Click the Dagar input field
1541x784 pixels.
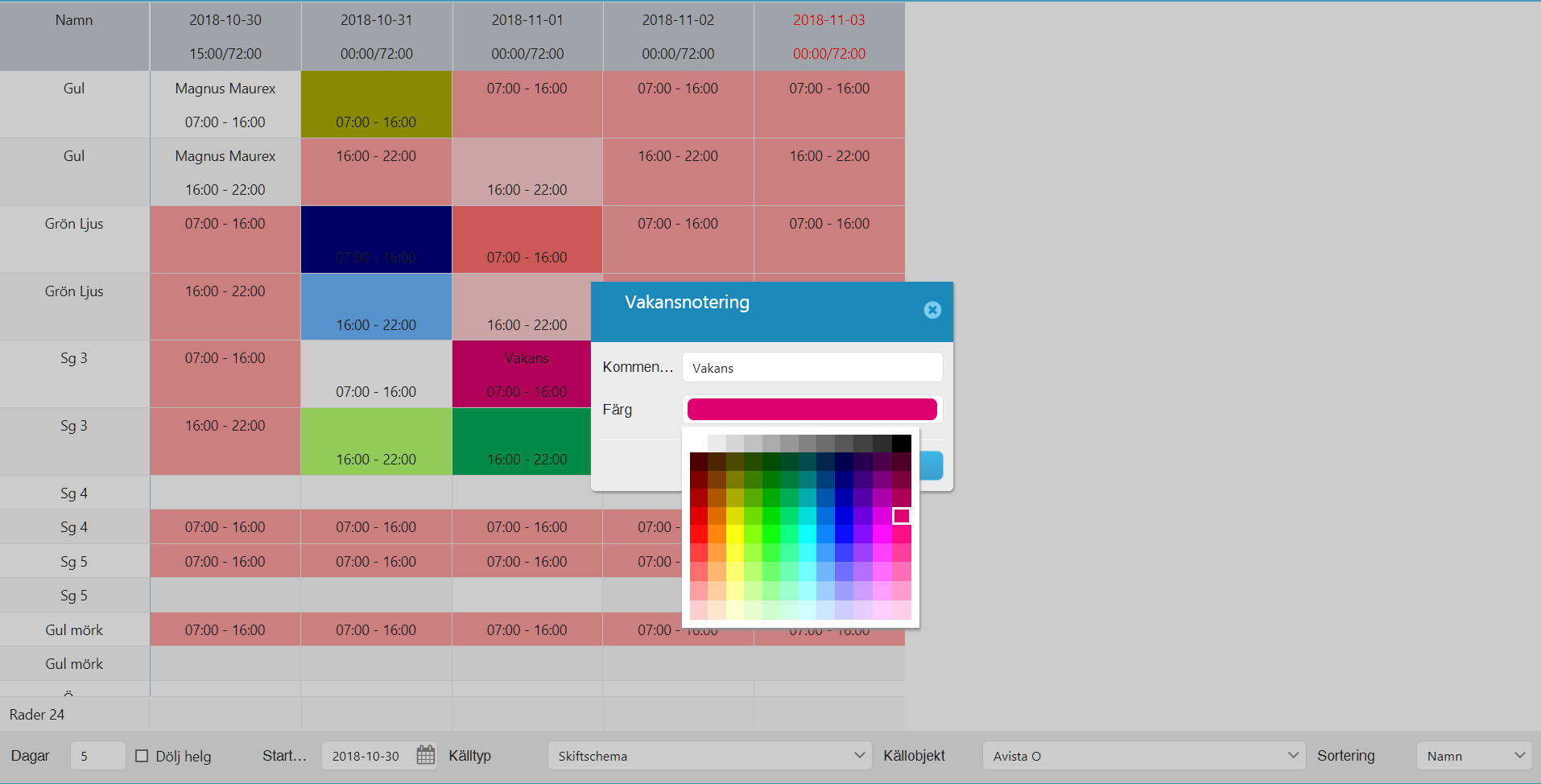[x=97, y=756]
